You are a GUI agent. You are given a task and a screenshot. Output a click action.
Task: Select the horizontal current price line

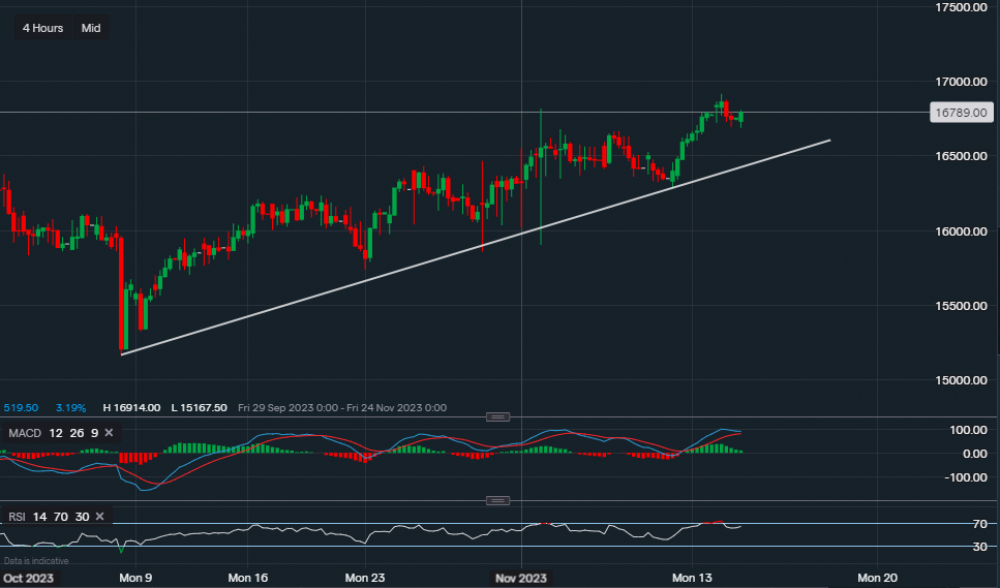coord(300,112)
